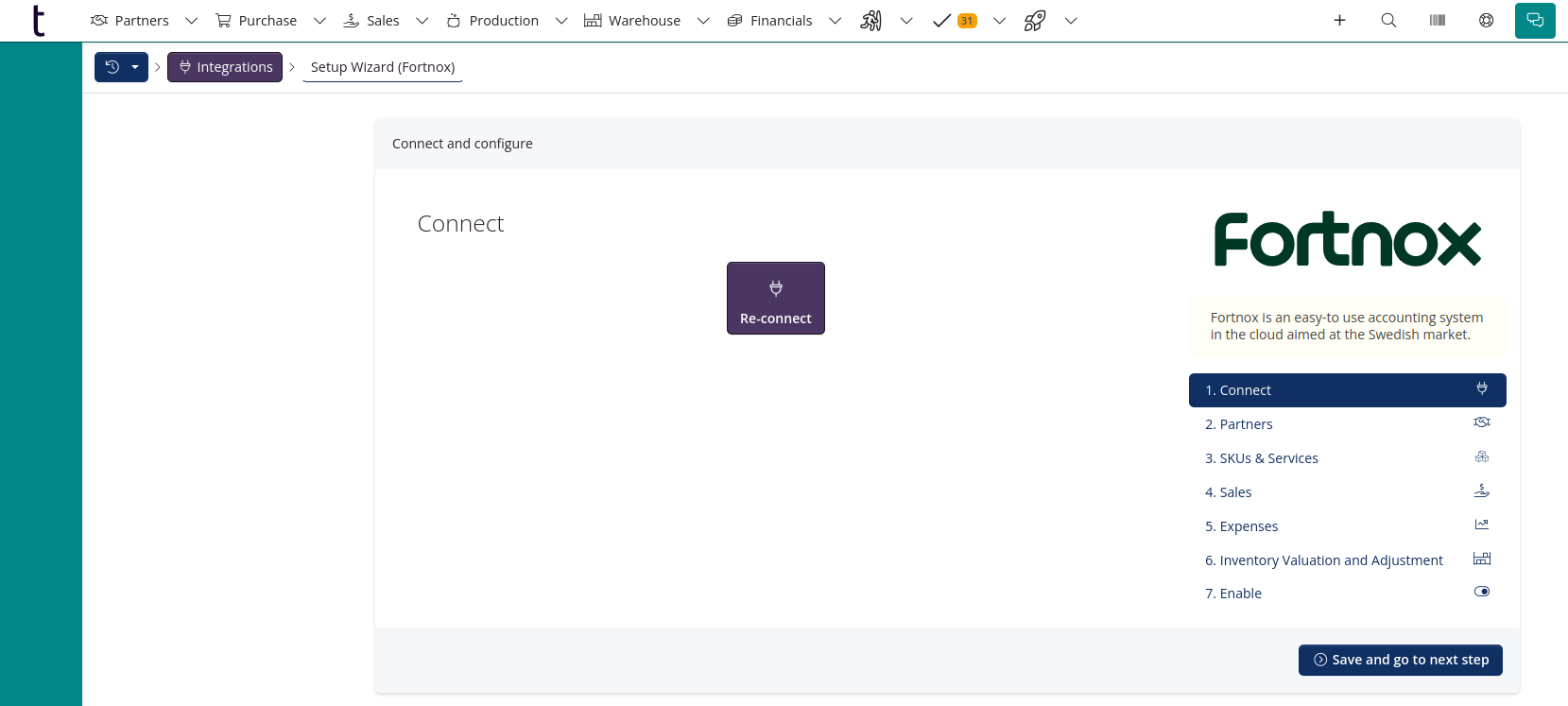Click the app logo in the top-left corner
Image resolution: width=1568 pixels, height=706 pixels.
[x=39, y=21]
